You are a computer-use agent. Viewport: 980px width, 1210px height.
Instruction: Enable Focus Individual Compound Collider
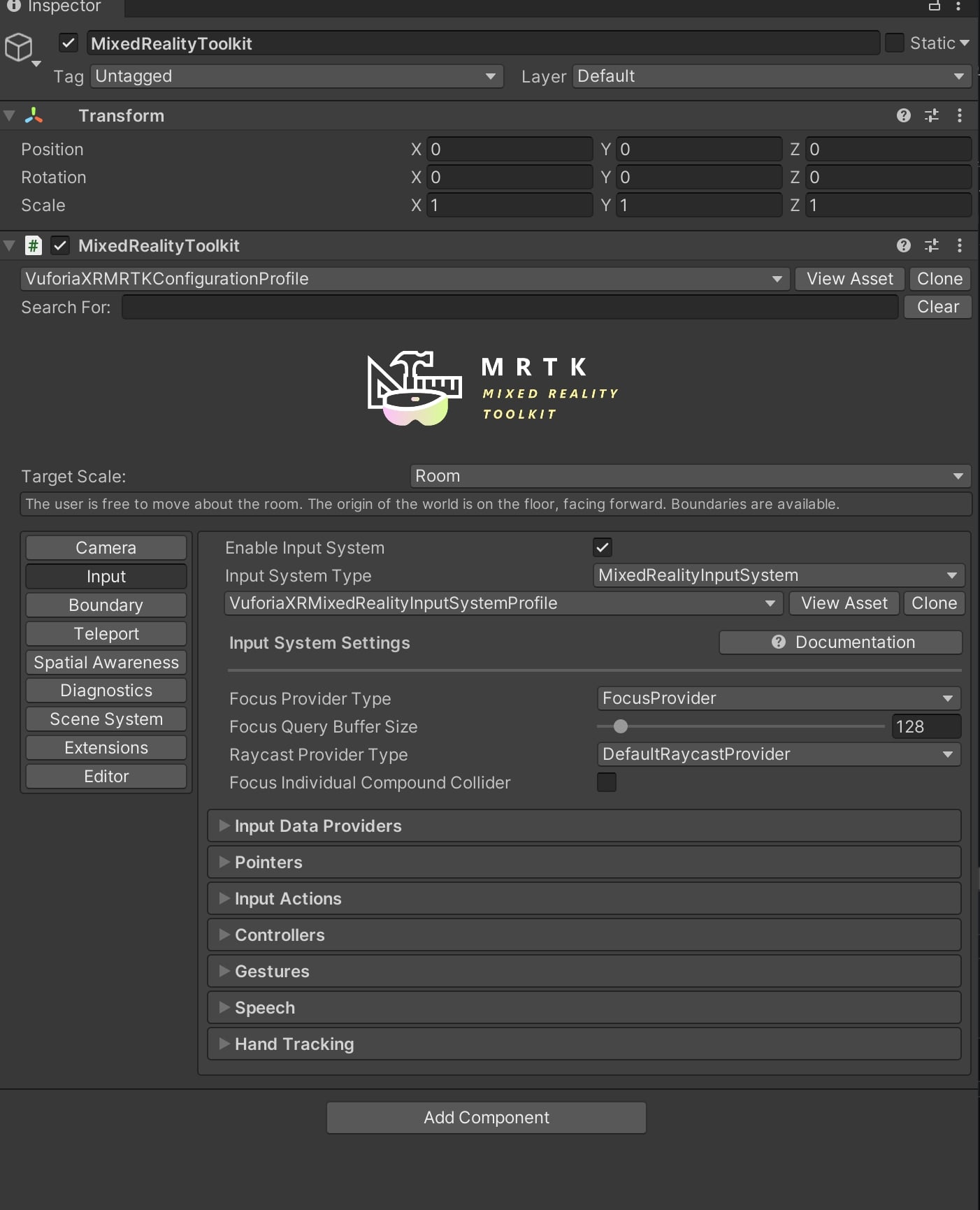(607, 782)
